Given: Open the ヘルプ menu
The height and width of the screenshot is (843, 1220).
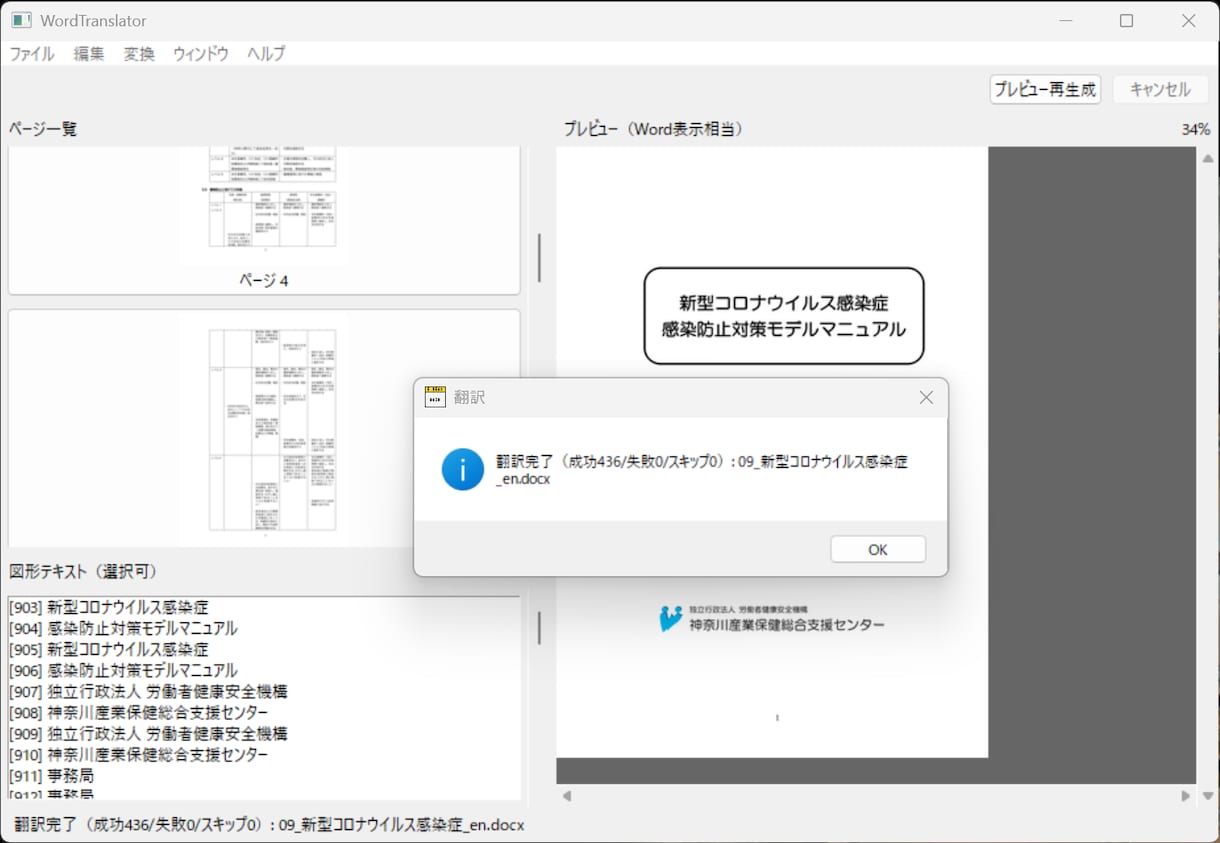Looking at the screenshot, I should tap(266, 54).
